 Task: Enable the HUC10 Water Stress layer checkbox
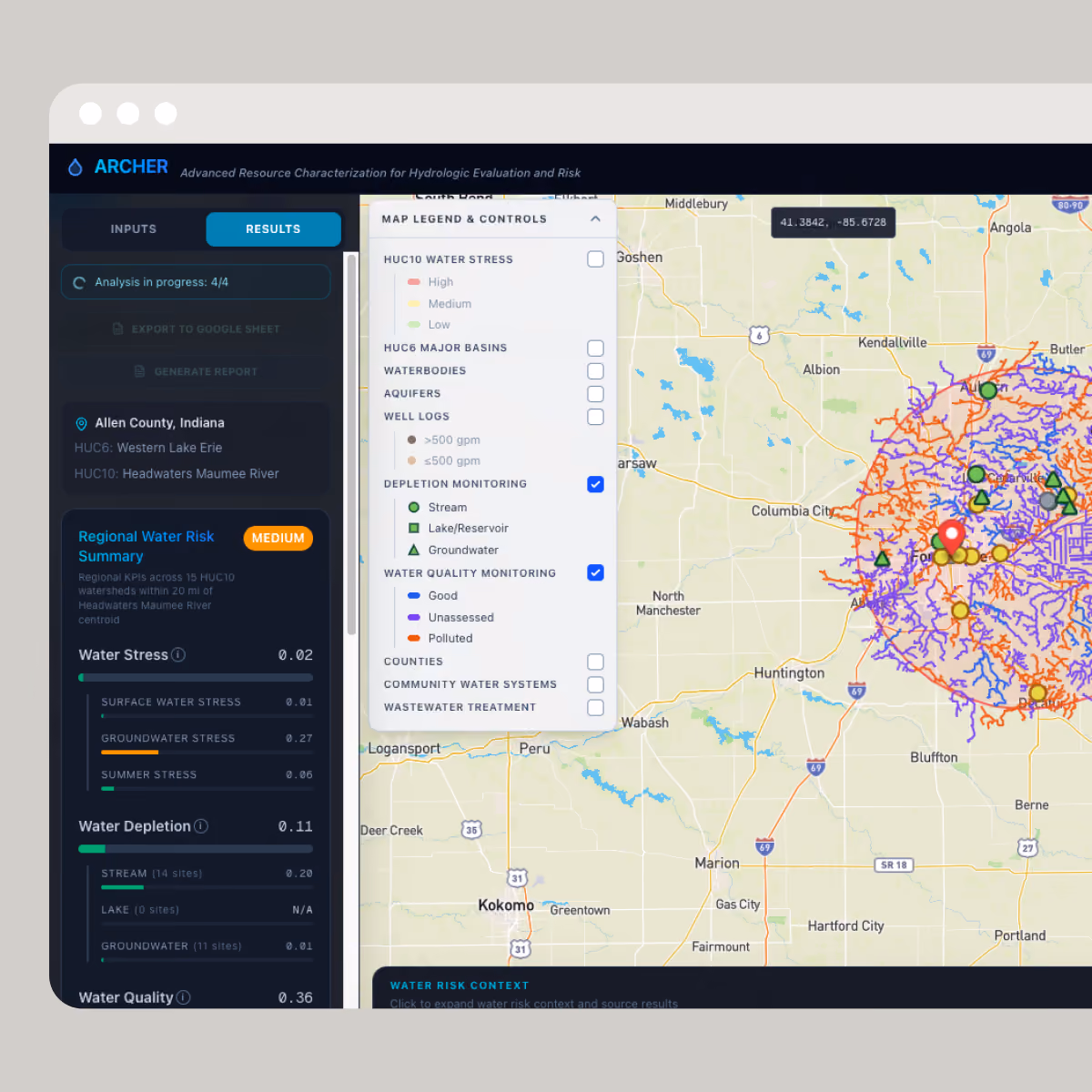pyautogui.click(x=595, y=259)
